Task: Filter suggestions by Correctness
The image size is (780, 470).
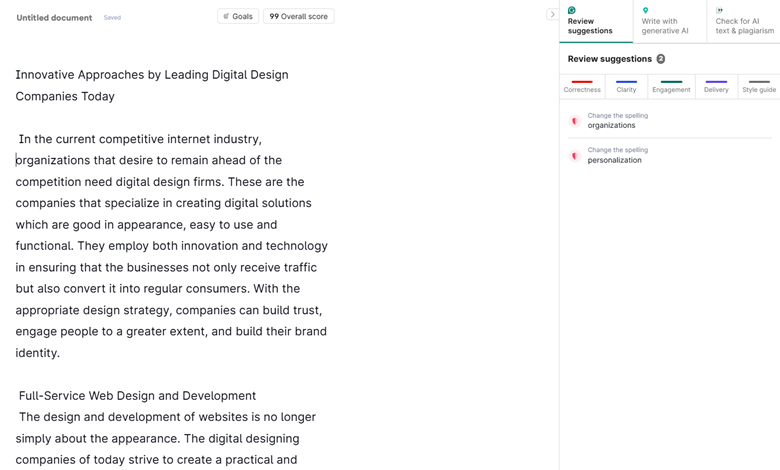Action: [x=582, y=87]
